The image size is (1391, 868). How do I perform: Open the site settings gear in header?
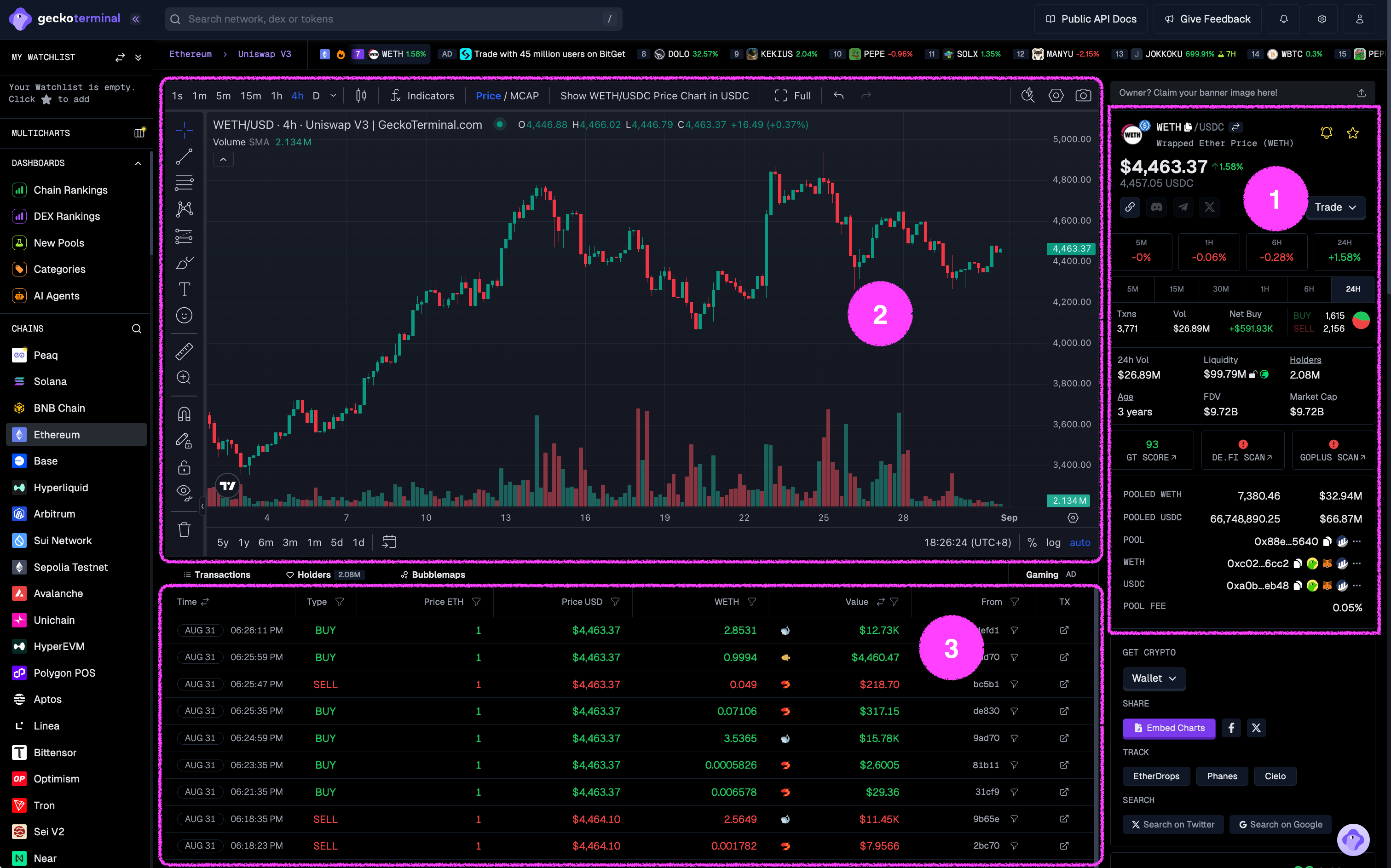click(1322, 19)
